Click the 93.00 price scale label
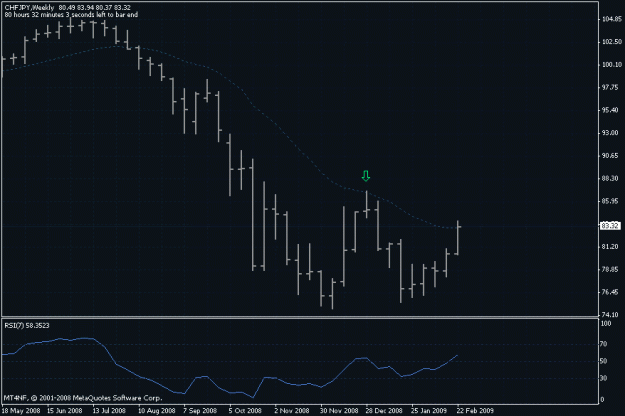The image size is (625, 416). [610, 133]
